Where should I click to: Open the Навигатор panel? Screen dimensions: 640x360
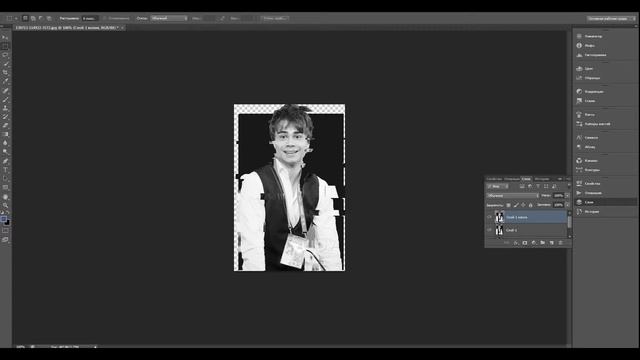pos(593,36)
